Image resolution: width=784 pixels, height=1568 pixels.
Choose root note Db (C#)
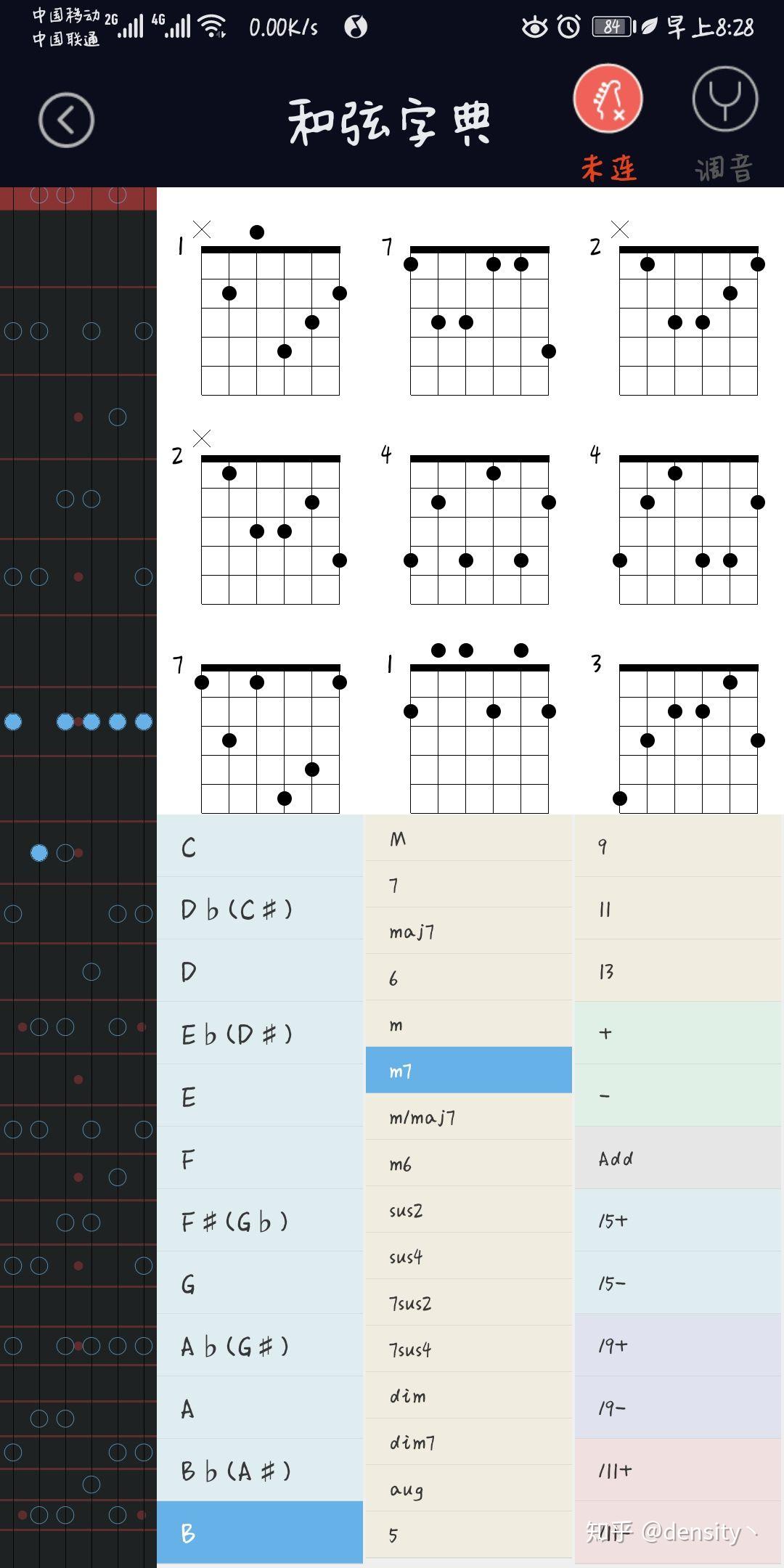tap(260, 909)
